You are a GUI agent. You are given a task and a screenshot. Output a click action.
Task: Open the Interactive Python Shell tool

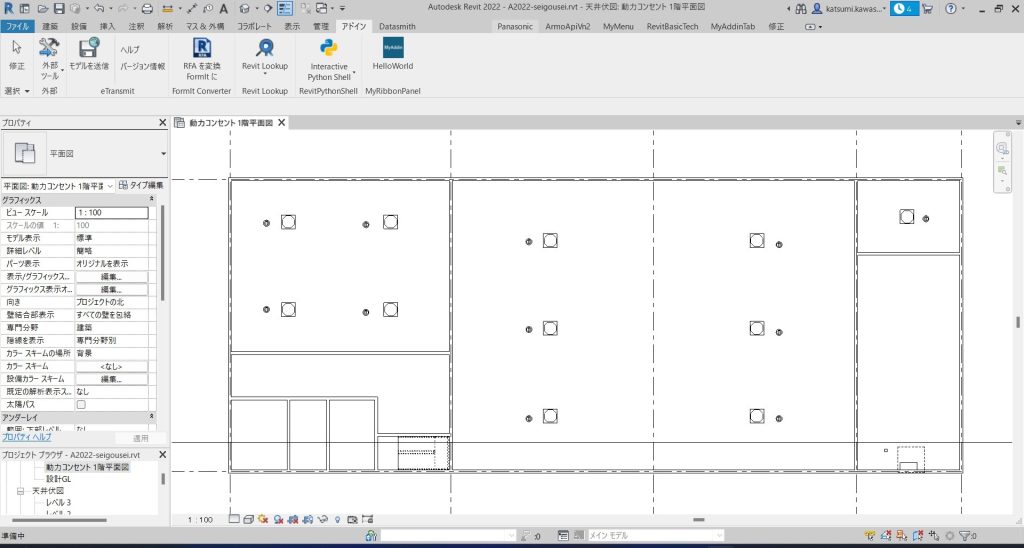pos(328,48)
